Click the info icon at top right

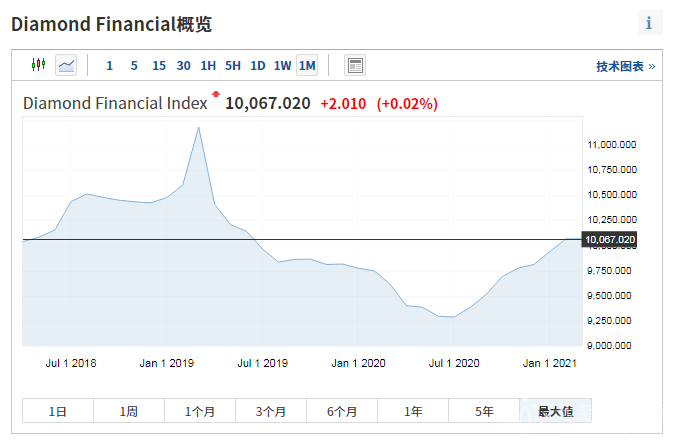tap(649, 23)
